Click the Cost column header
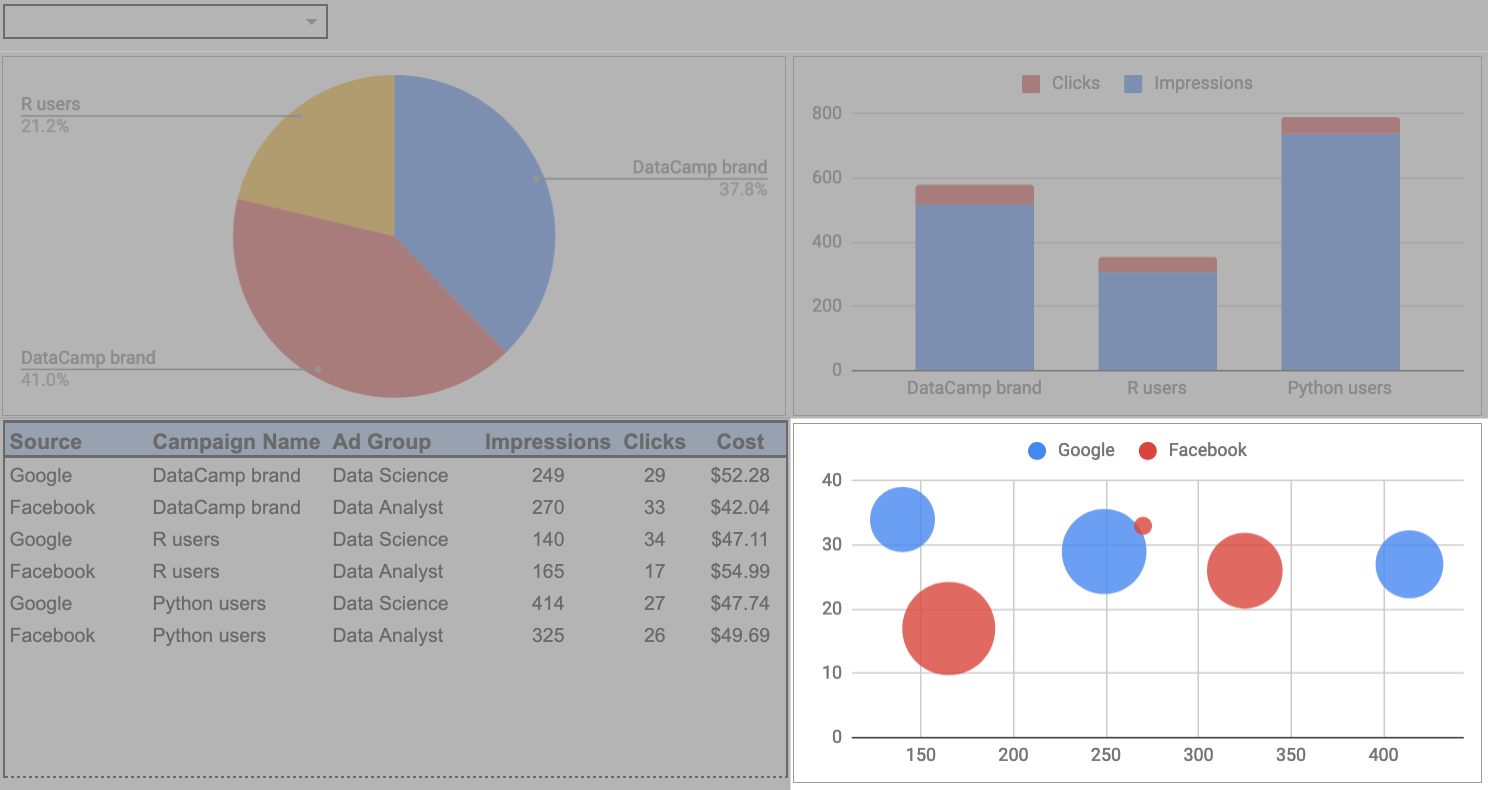This screenshot has width=1488, height=790. pyautogui.click(x=740, y=441)
